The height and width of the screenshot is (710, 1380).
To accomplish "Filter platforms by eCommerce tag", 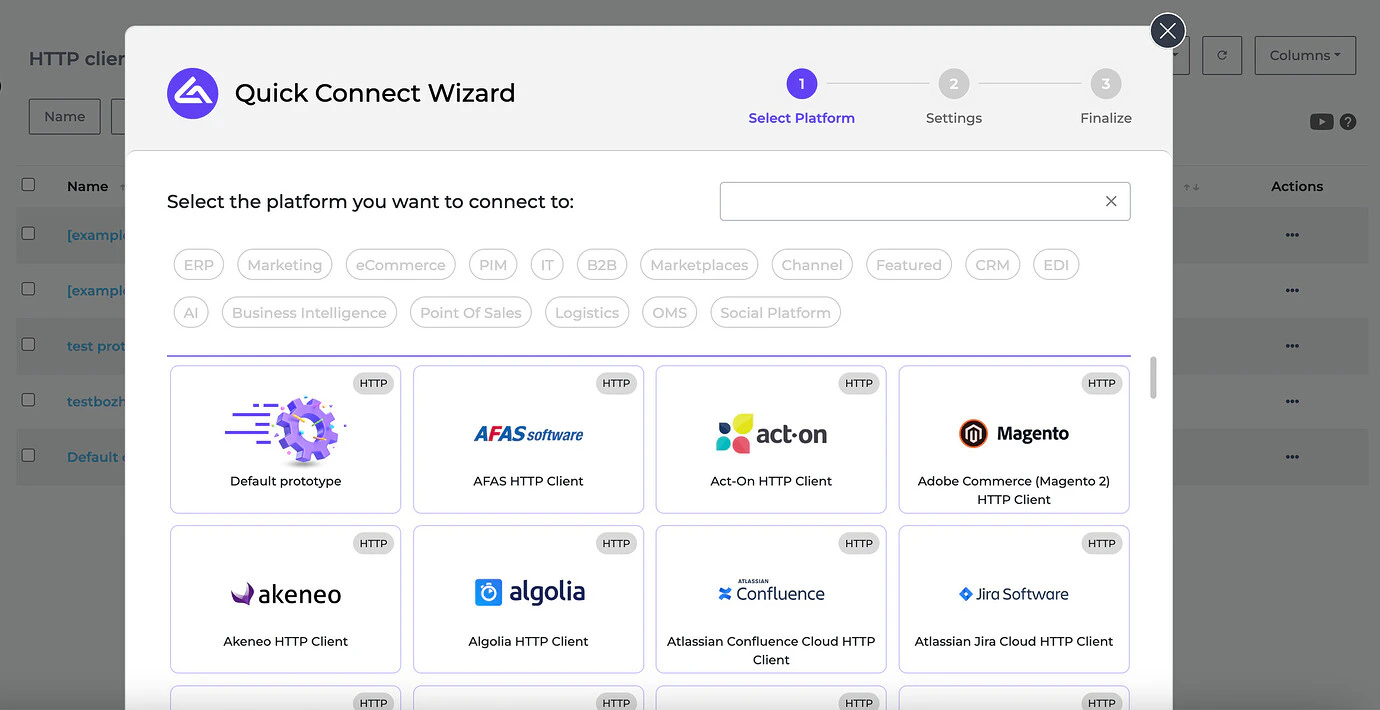I will coord(400,265).
